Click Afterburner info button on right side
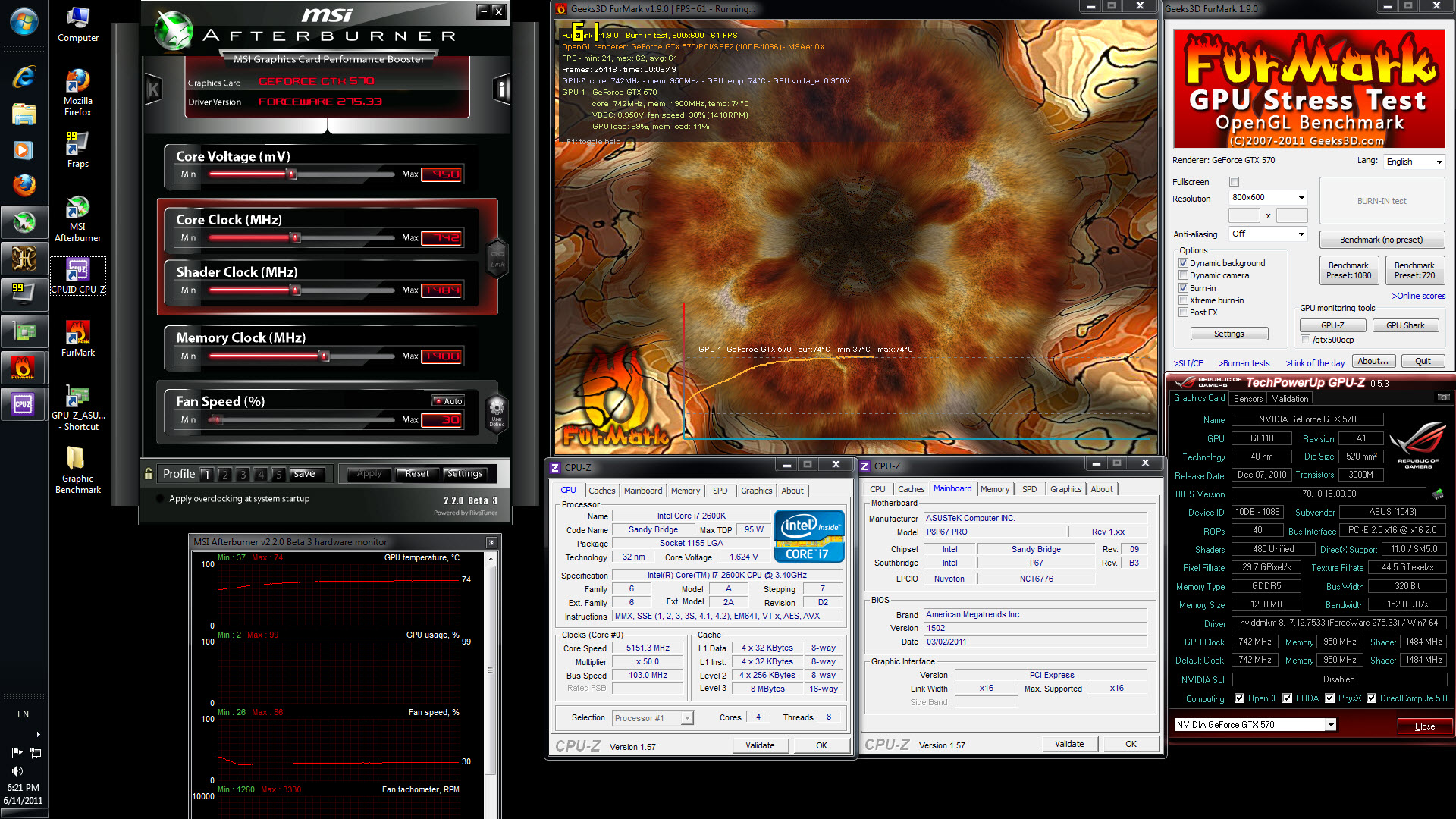This screenshot has width=1456, height=819. pyautogui.click(x=500, y=89)
